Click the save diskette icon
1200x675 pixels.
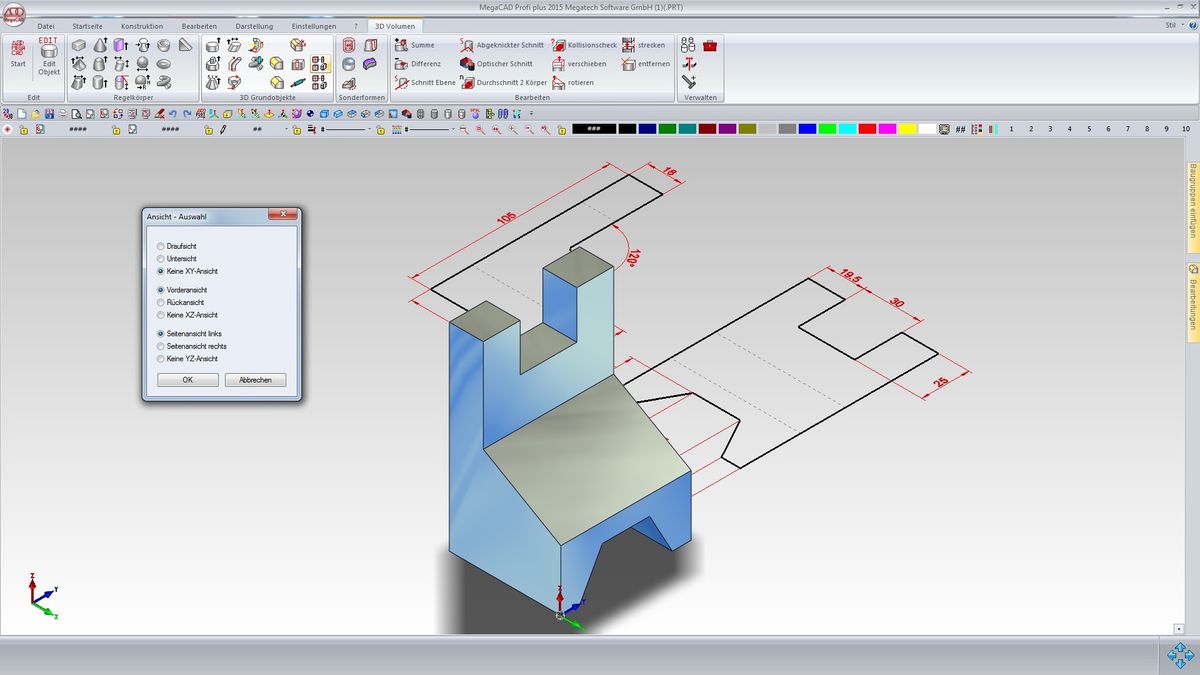point(49,114)
